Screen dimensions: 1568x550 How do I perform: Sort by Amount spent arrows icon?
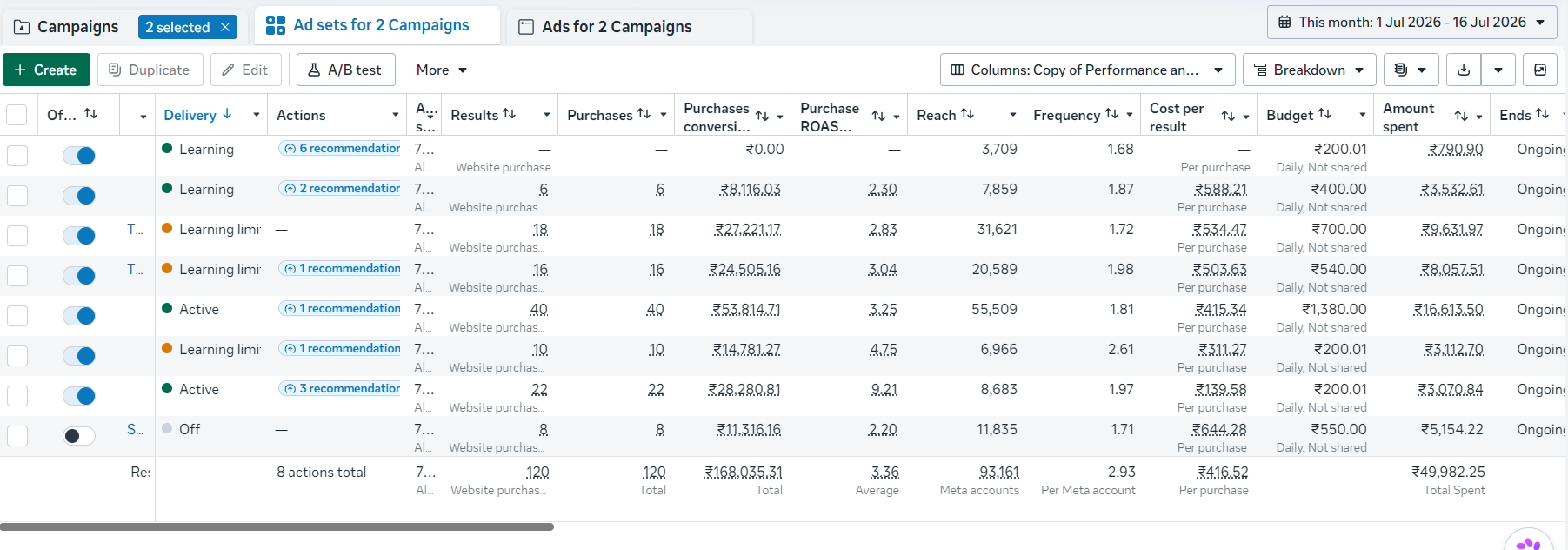pos(1461,116)
